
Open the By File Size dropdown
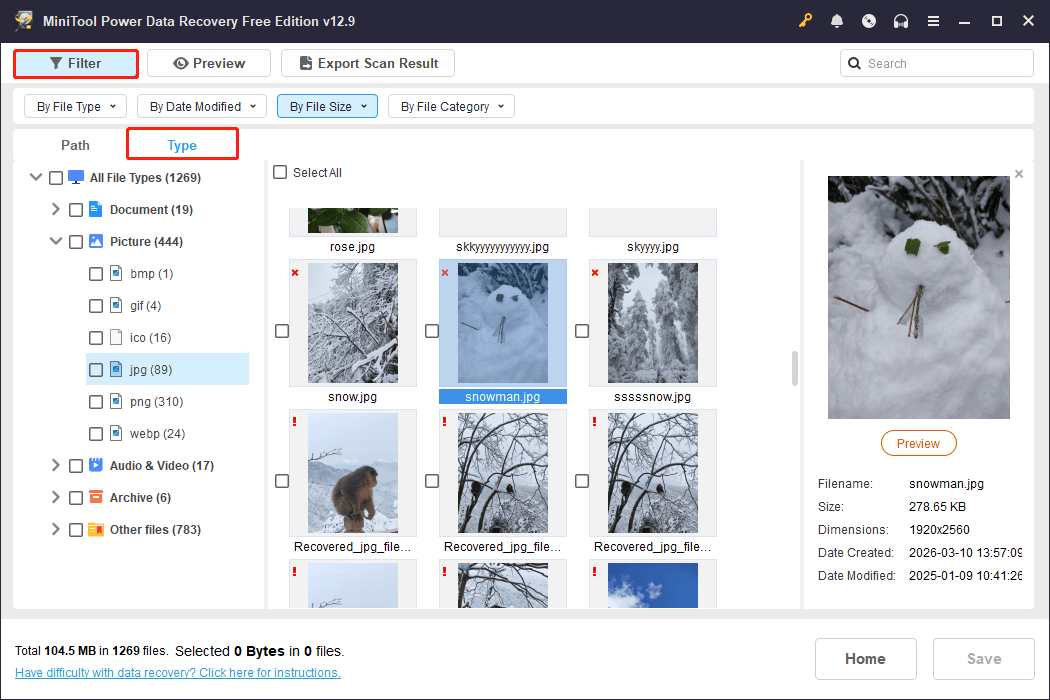tap(327, 107)
